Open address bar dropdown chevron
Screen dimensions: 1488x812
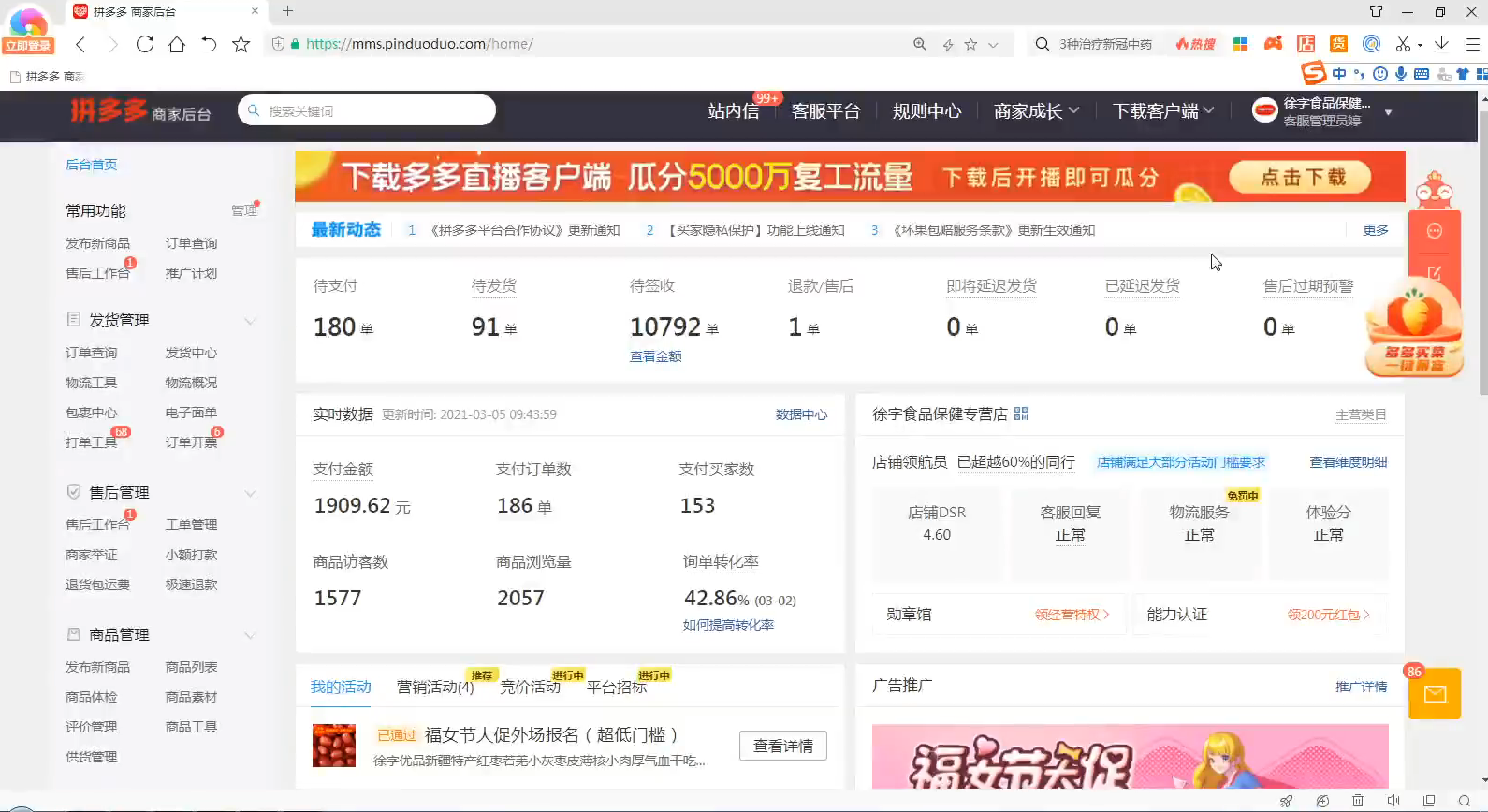point(993,44)
